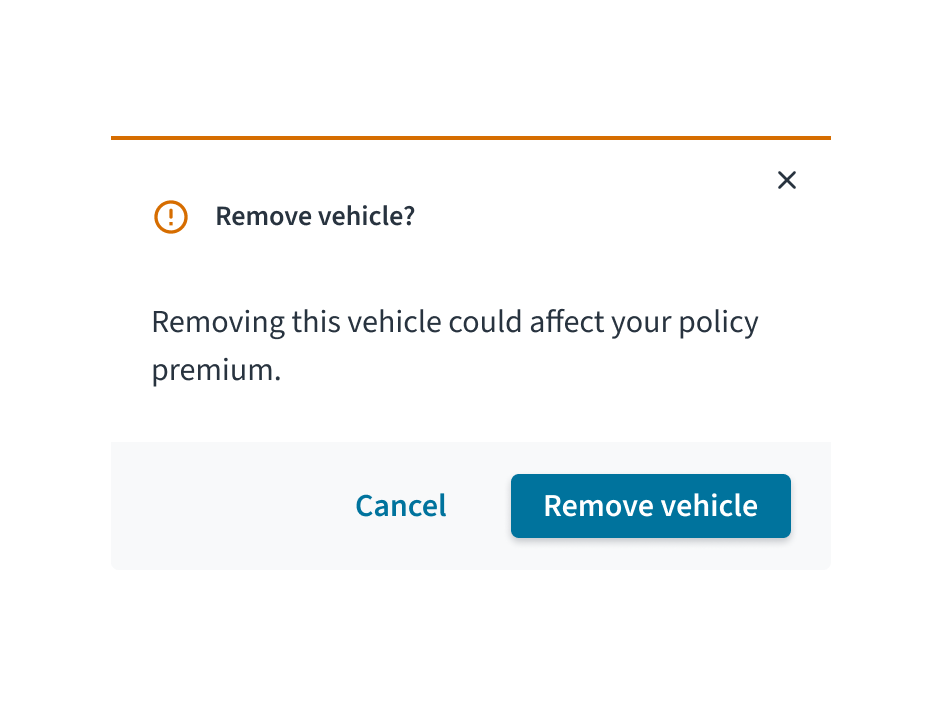Click the word "affect" in the body text
The width and height of the screenshot is (942, 706).
click(x=567, y=321)
